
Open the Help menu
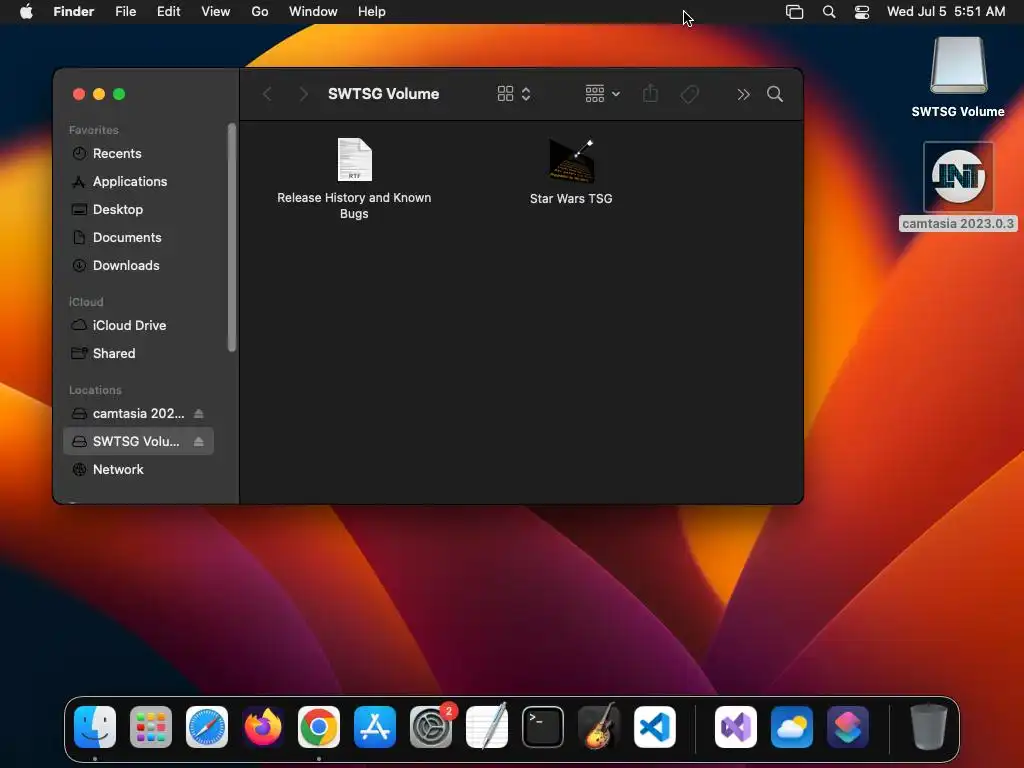click(x=372, y=12)
